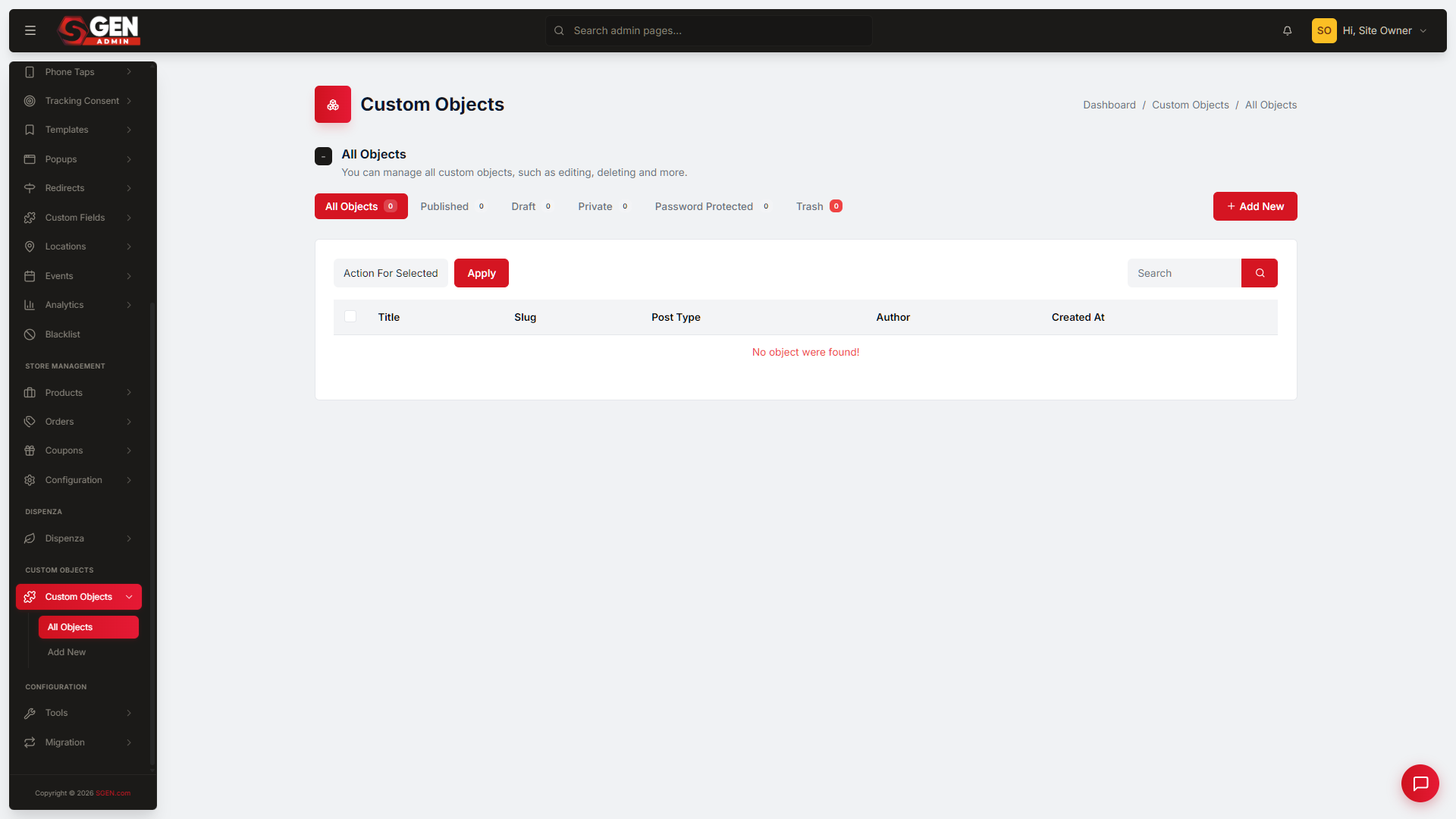Click the Products box icon
The width and height of the screenshot is (1456, 819).
pyautogui.click(x=30, y=393)
